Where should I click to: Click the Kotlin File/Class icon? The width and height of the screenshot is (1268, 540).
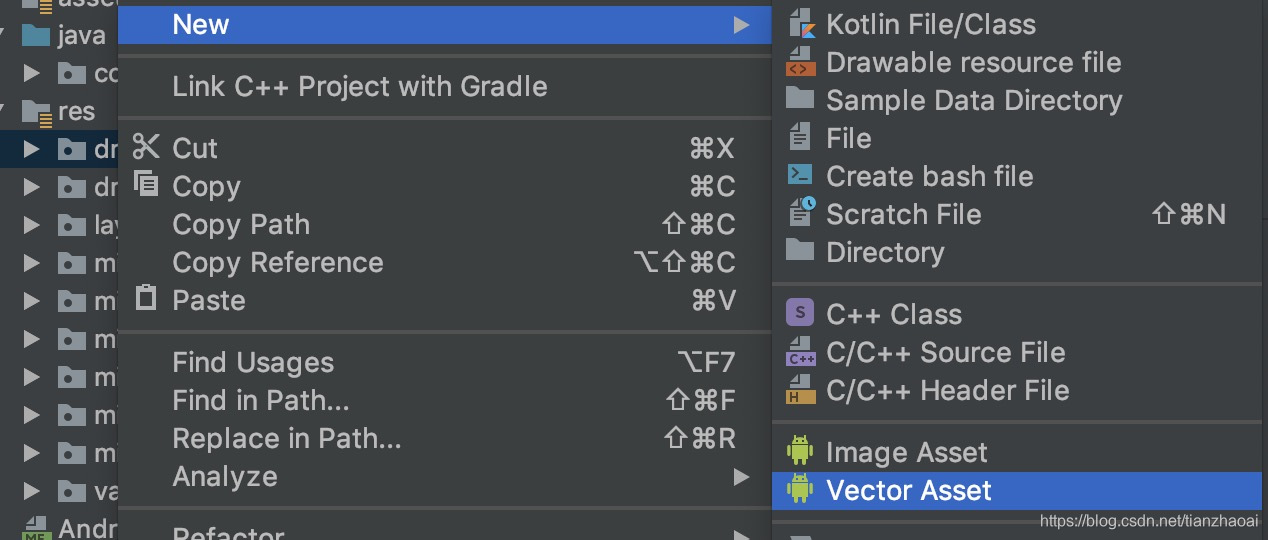pos(800,24)
